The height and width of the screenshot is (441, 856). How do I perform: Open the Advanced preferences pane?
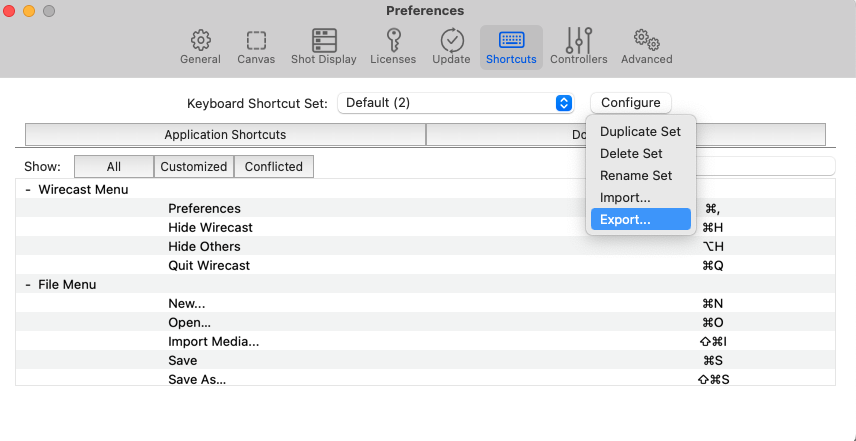(646, 47)
